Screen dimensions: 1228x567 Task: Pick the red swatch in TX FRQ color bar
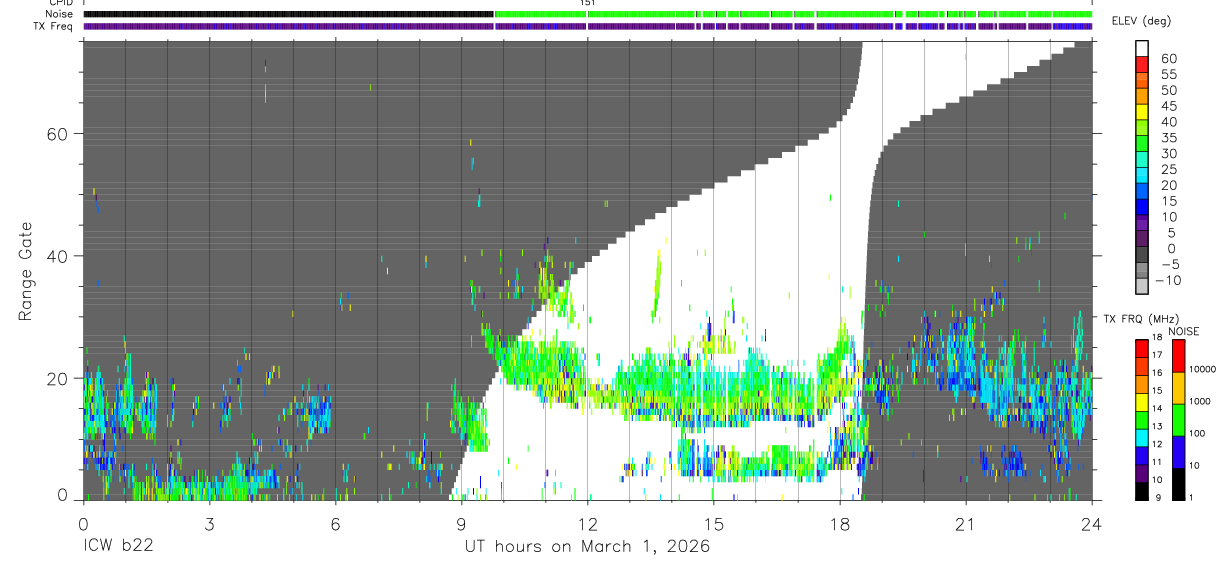1141,347
